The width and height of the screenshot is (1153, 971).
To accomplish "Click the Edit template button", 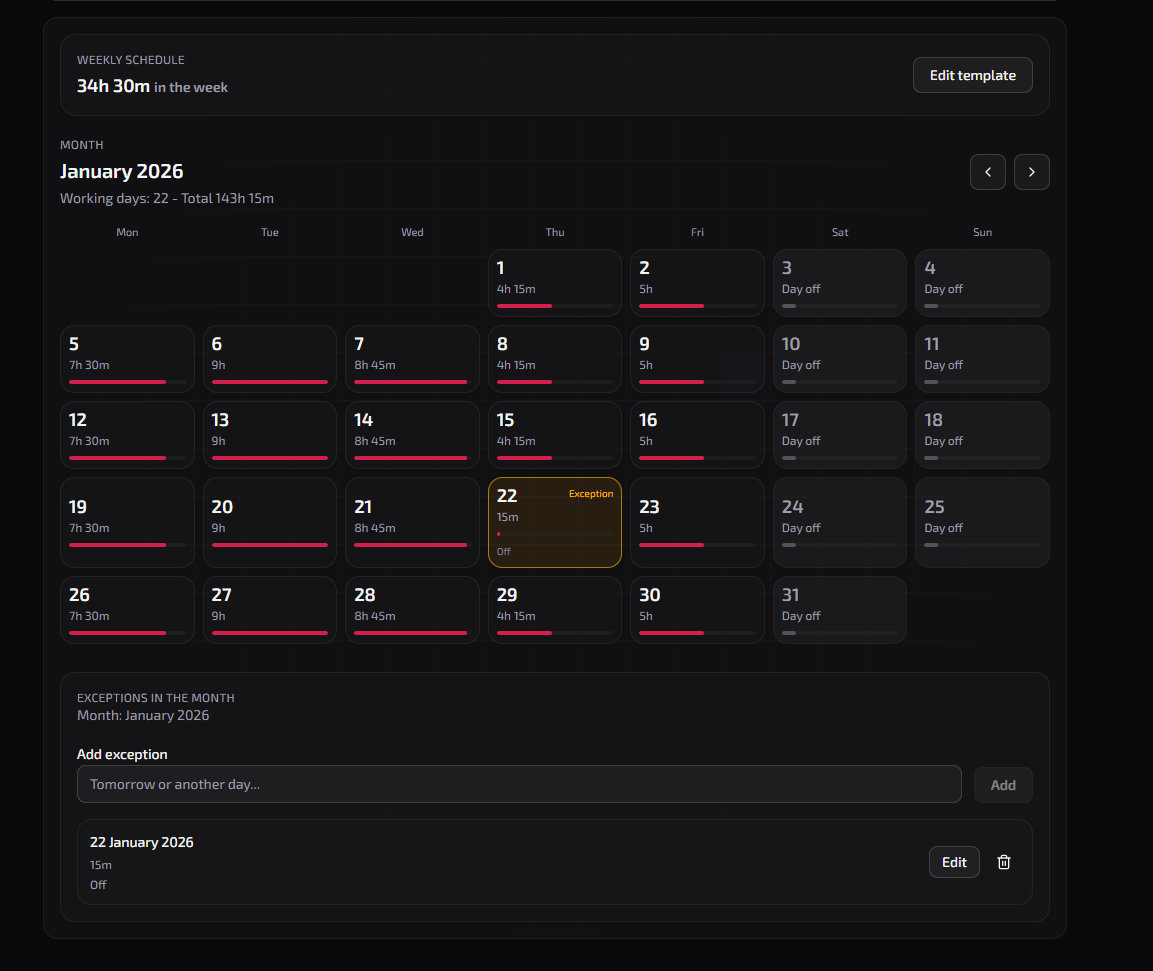I will point(972,75).
